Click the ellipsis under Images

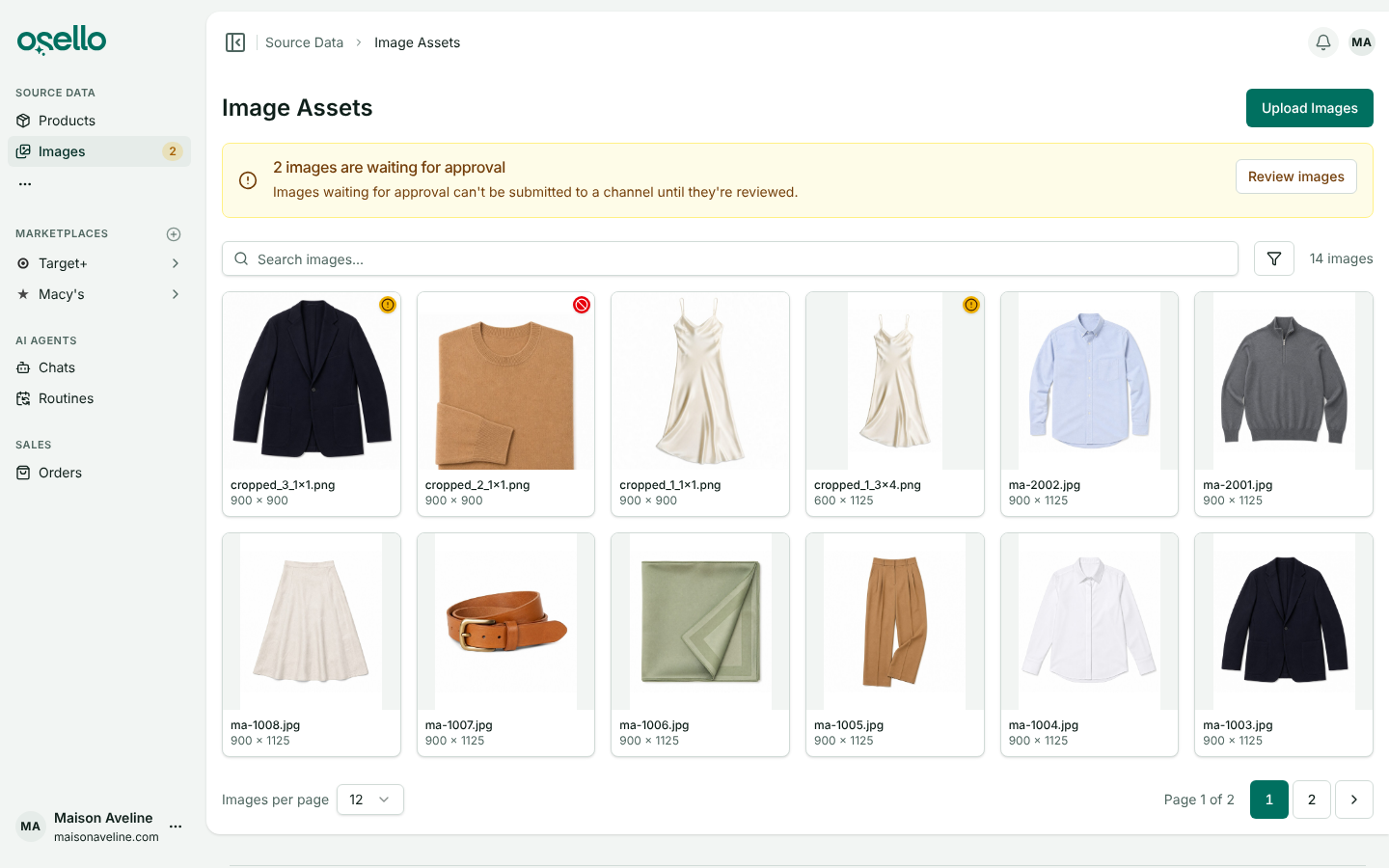[25, 183]
